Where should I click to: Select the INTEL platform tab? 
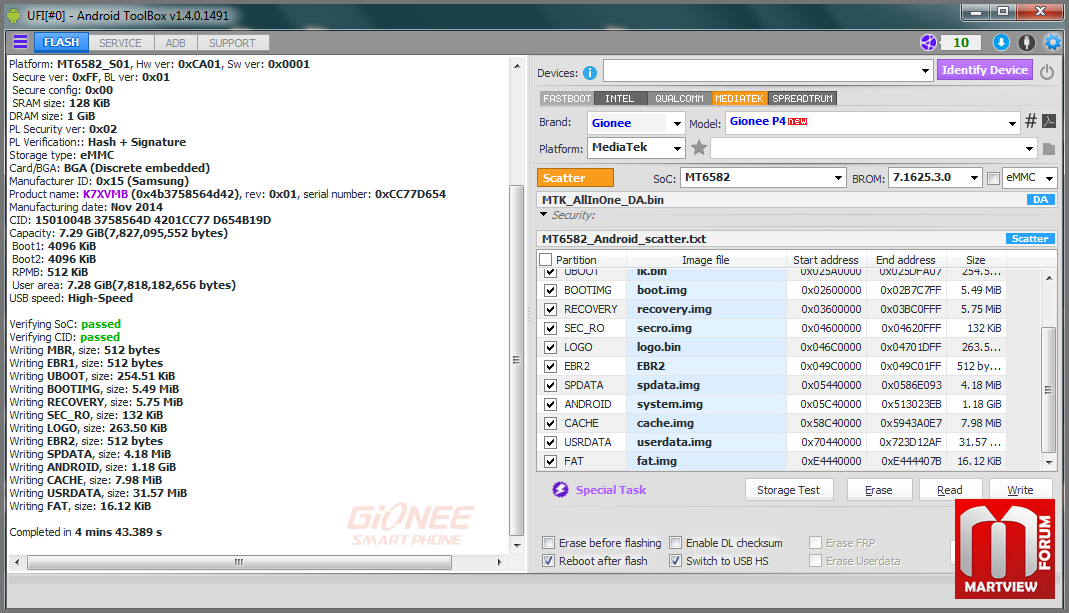[x=620, y=98]
